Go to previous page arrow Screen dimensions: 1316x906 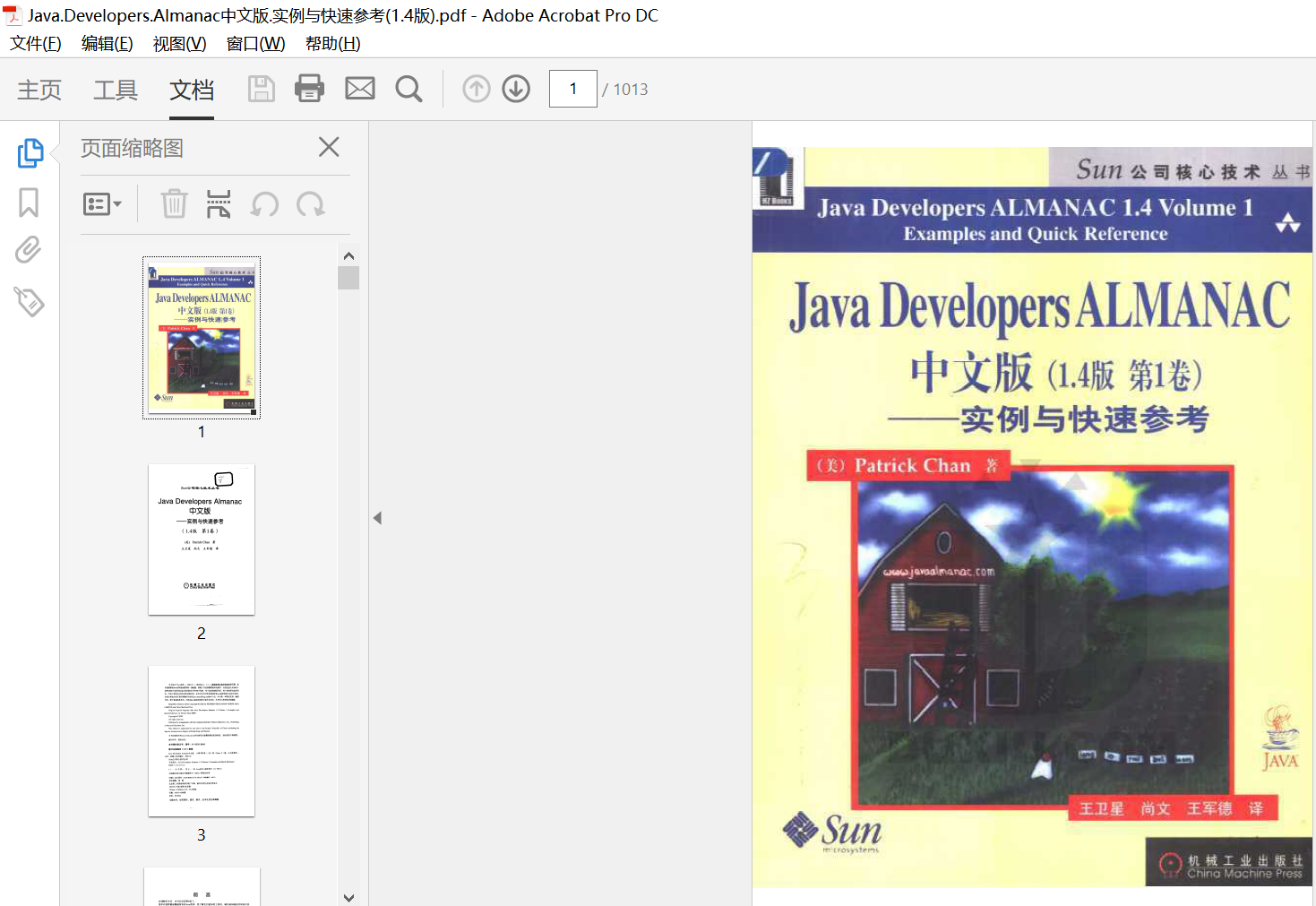(477, 89)
